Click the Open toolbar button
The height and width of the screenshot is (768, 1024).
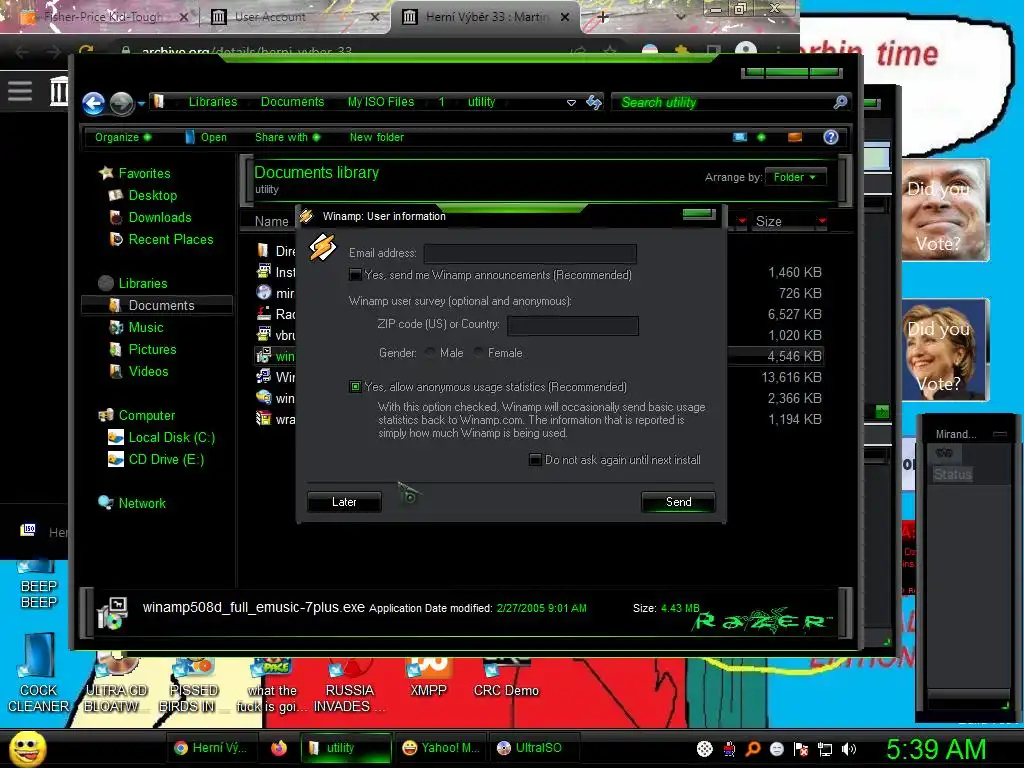click(x=206, y=137)
